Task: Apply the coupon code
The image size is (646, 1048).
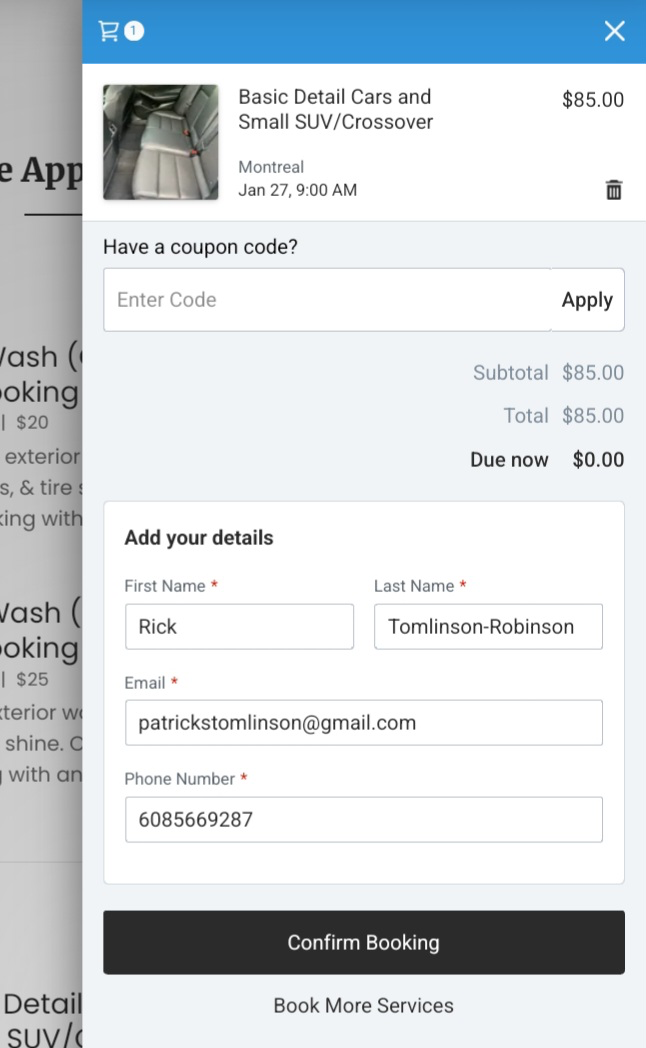Action: tap(587, 299)
